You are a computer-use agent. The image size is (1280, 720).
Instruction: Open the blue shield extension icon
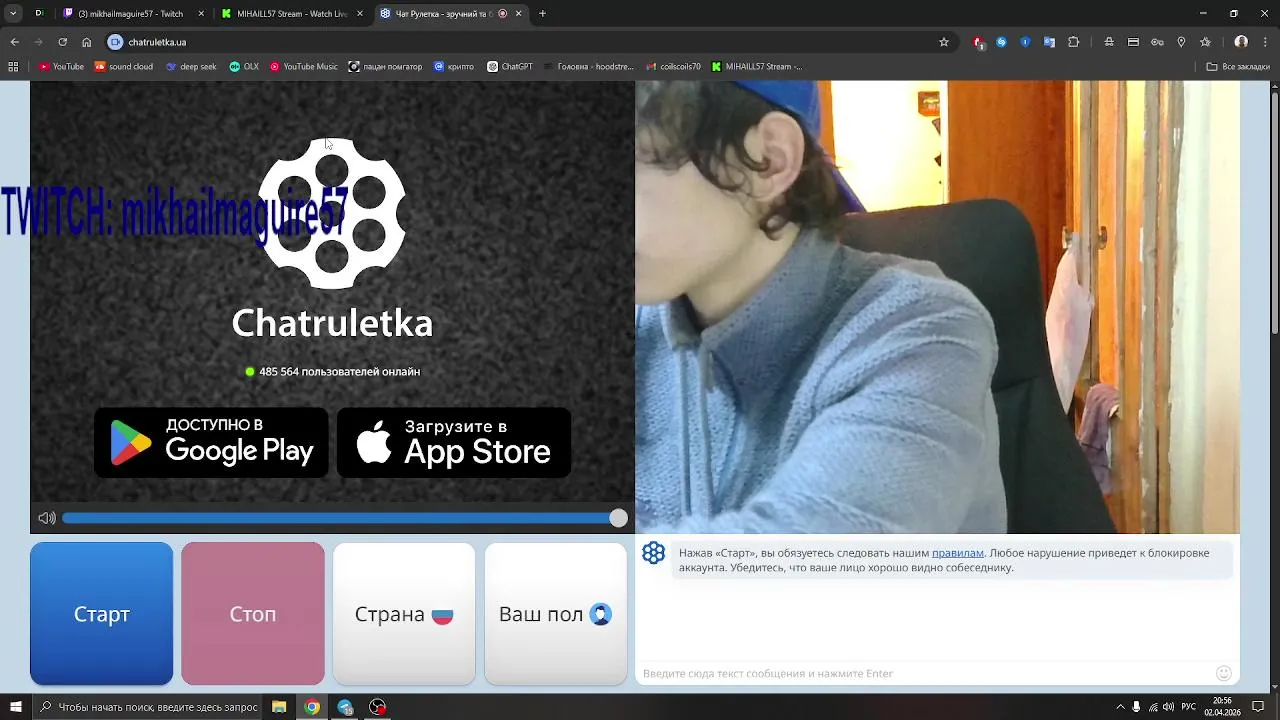1025,42
